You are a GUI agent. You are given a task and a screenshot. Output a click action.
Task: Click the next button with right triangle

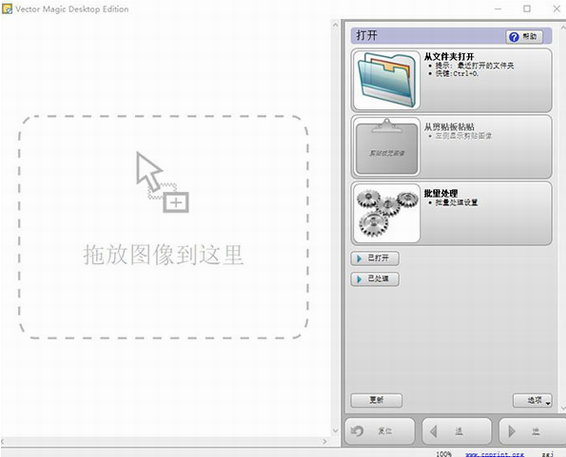click(532, 431)
